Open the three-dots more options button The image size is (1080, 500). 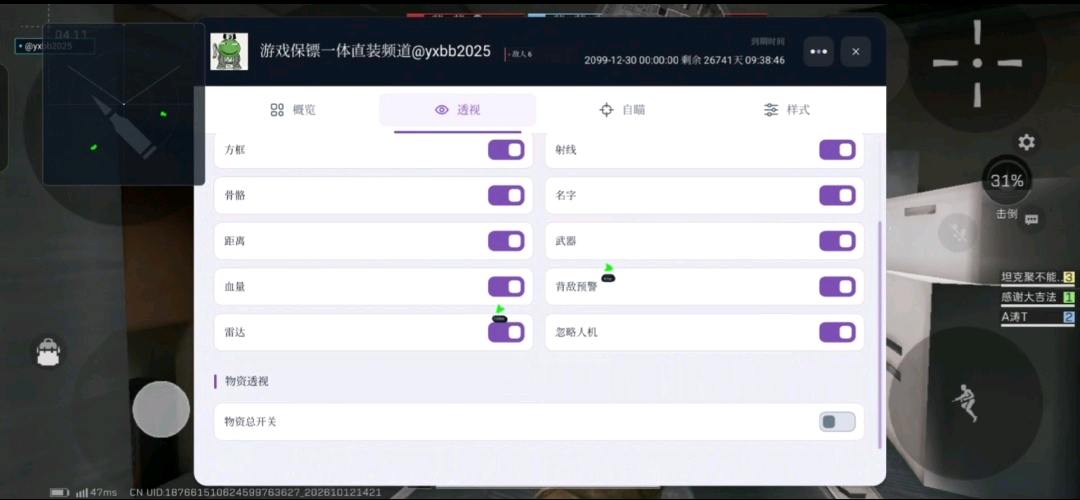click(x=818, y=52)
